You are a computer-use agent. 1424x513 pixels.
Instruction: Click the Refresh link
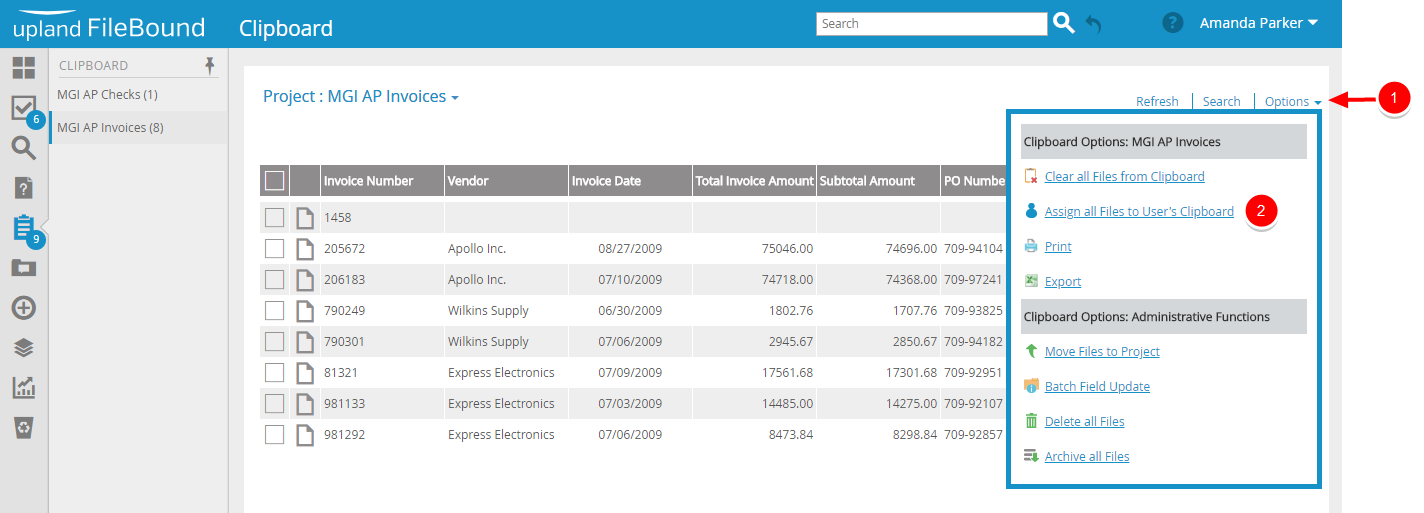pyautogui.click(x=1157, y=101)
